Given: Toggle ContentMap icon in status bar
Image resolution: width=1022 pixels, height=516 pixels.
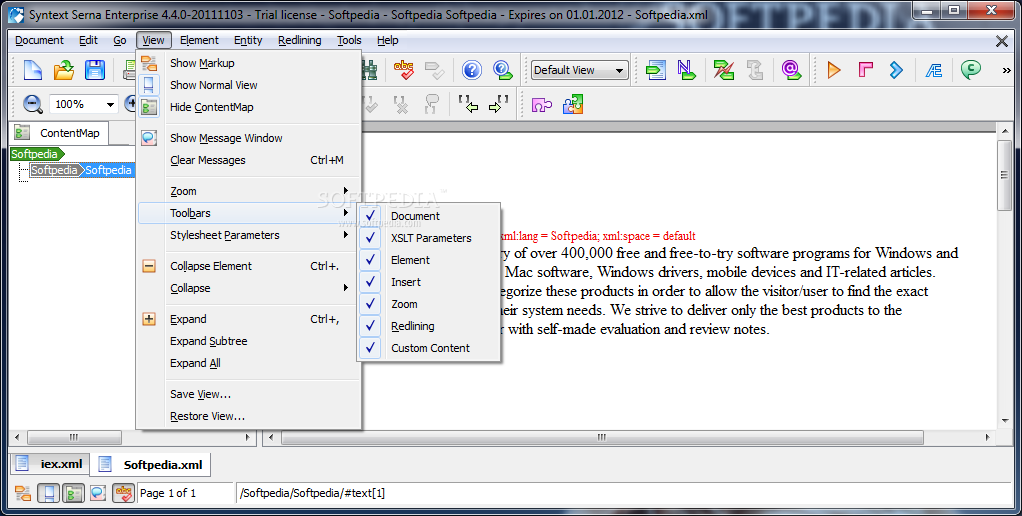Looking at the screenshot, I should pos(73,493).
